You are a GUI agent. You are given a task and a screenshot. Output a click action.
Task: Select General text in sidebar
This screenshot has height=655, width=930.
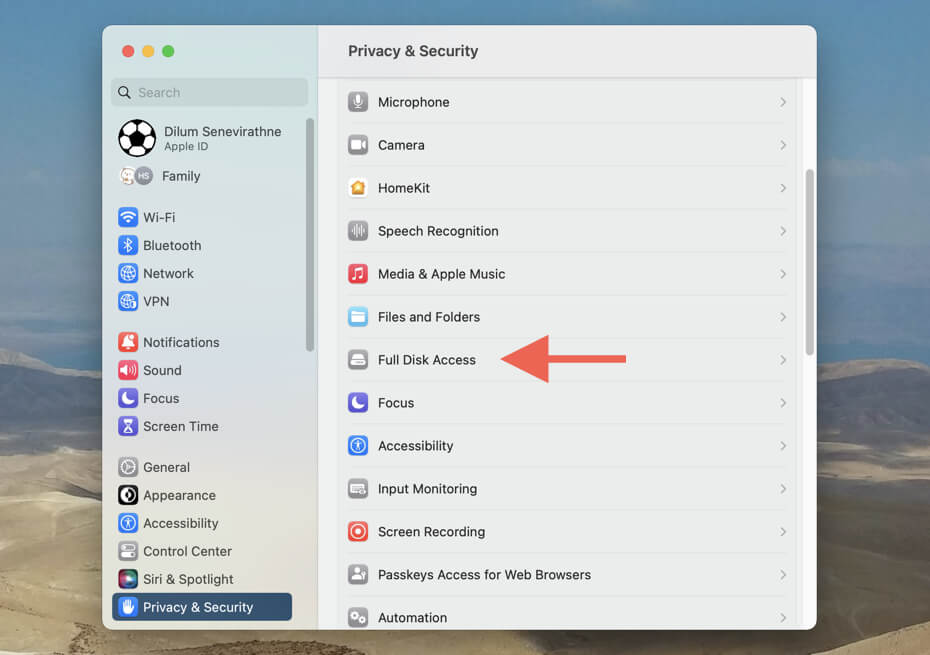coord(166,467)
